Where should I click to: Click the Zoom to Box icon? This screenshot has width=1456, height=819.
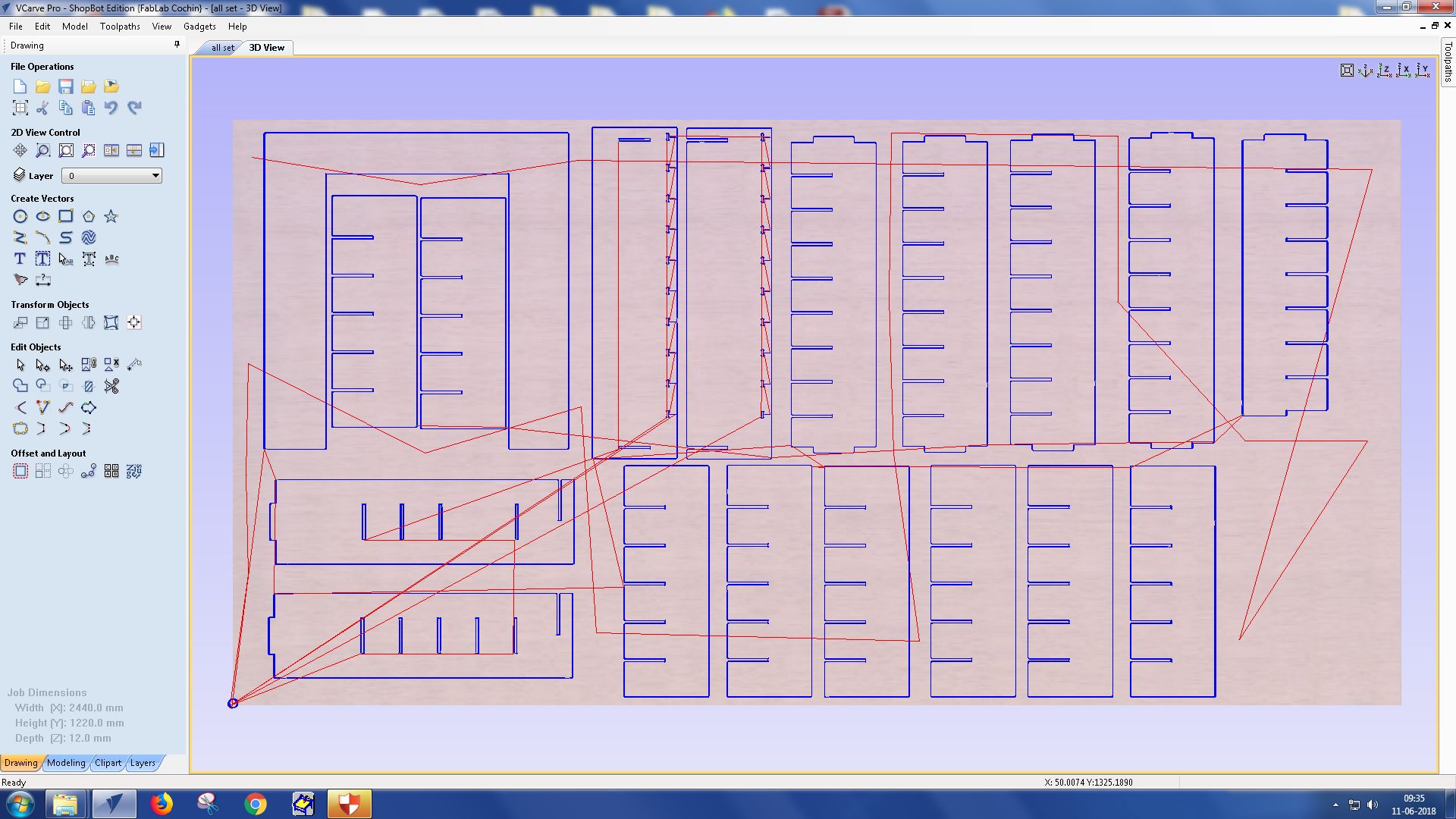[x=43, y=151]
